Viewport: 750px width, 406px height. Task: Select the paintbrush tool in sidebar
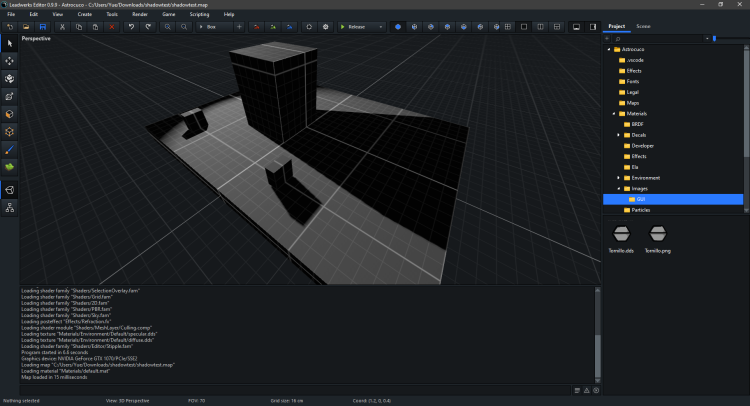tap(10, 147)
